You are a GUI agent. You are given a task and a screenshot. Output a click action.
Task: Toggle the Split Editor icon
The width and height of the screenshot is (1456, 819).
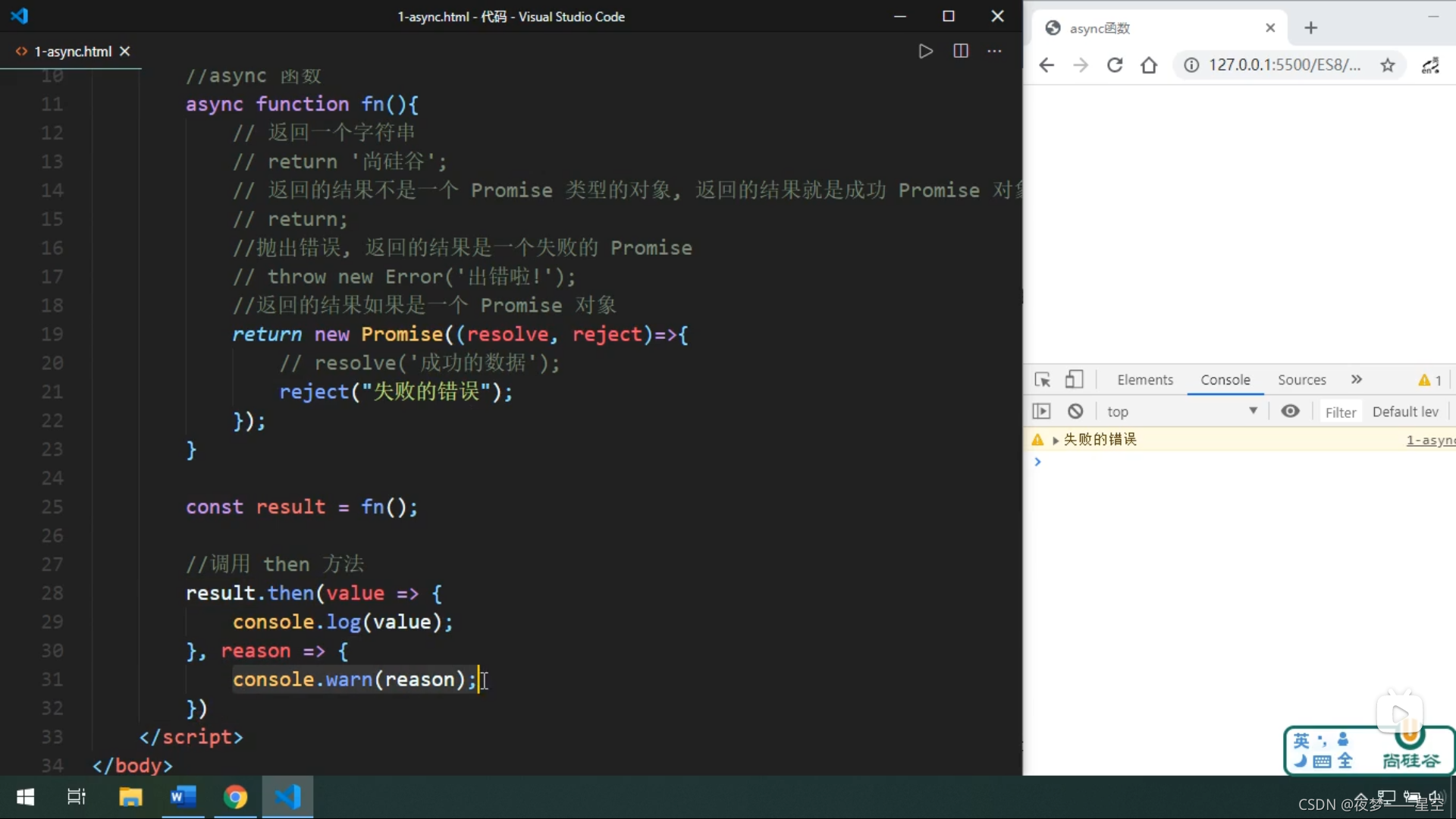pos(959,51)
